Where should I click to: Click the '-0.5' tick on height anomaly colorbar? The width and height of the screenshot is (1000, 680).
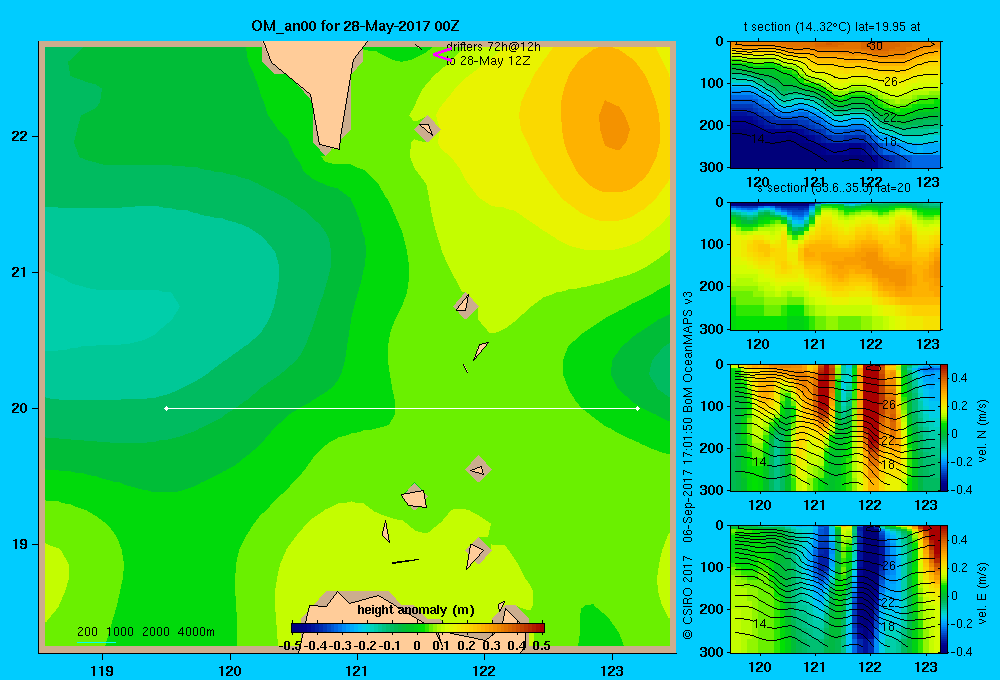291,646
